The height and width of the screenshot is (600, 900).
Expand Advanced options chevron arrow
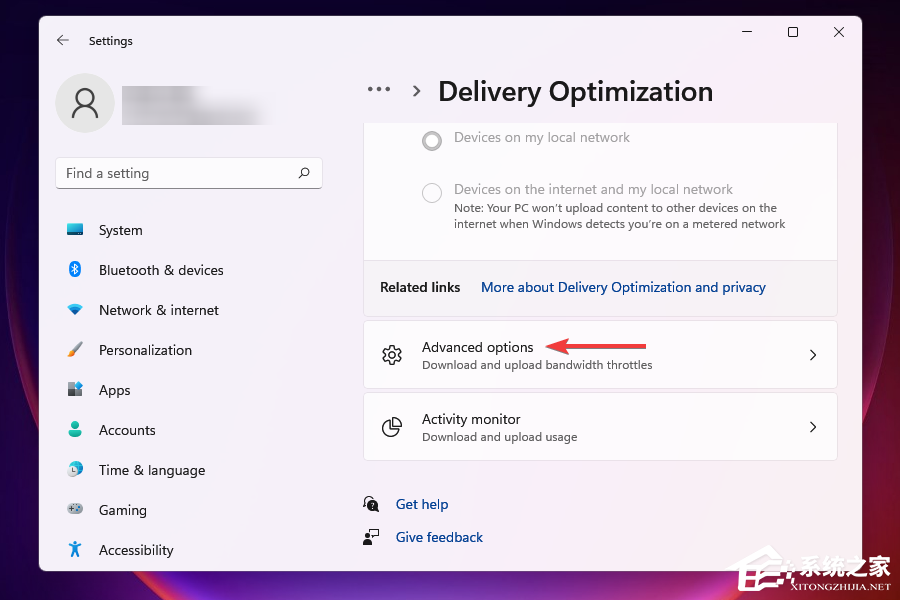[x=812, y=355]
